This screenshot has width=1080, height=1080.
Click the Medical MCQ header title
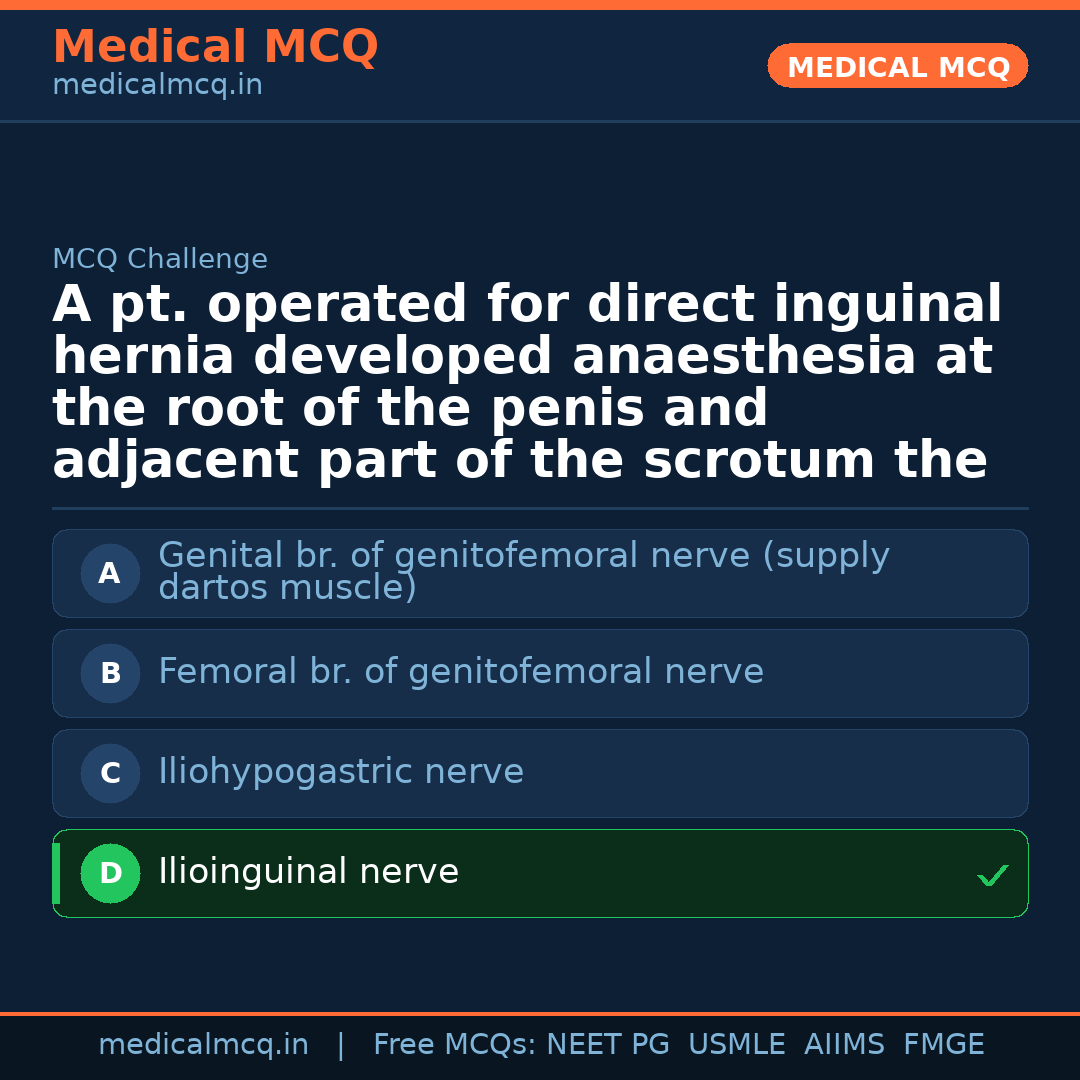(215, 47)
